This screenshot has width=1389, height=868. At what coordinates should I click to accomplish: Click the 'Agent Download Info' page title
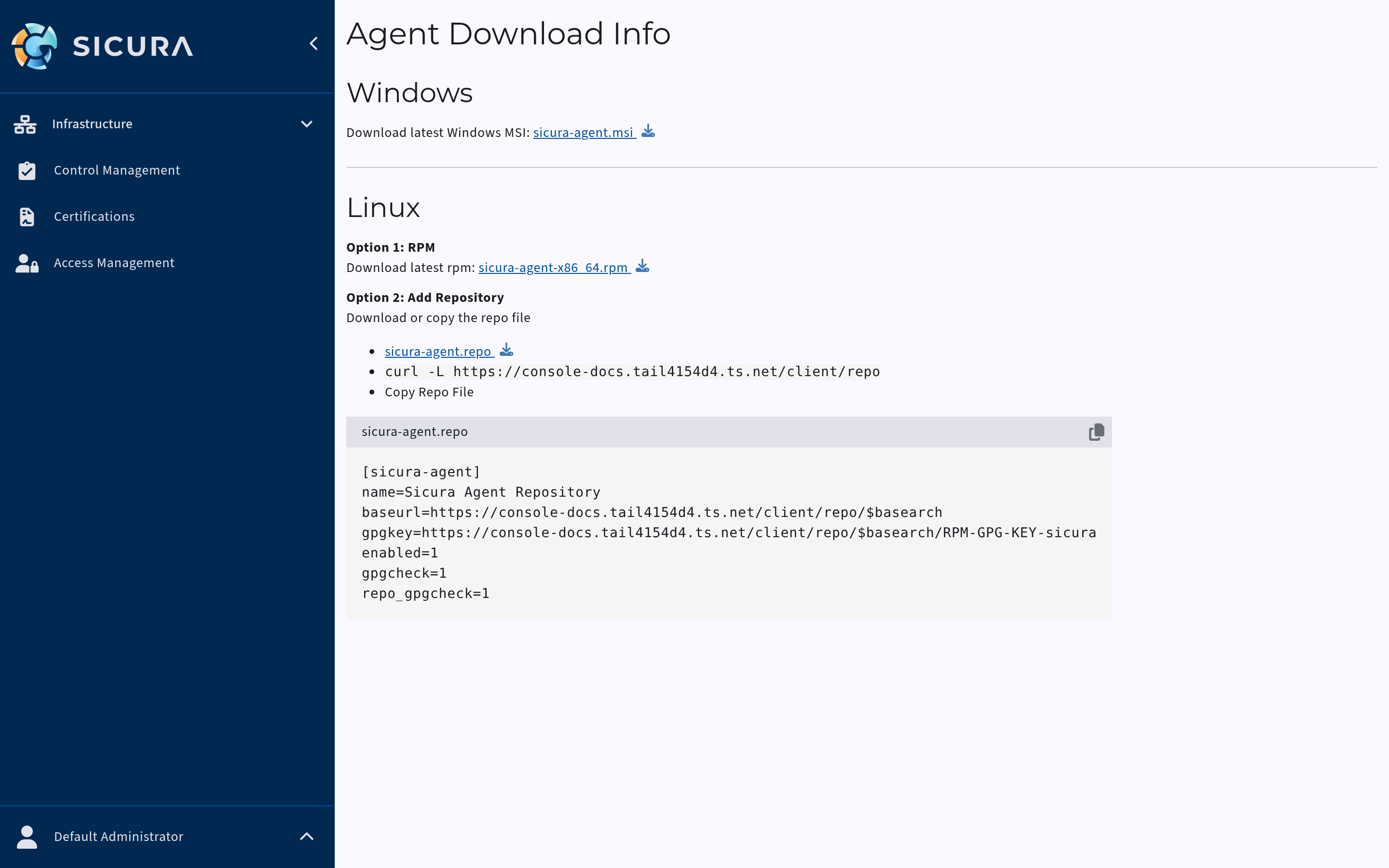508,33
